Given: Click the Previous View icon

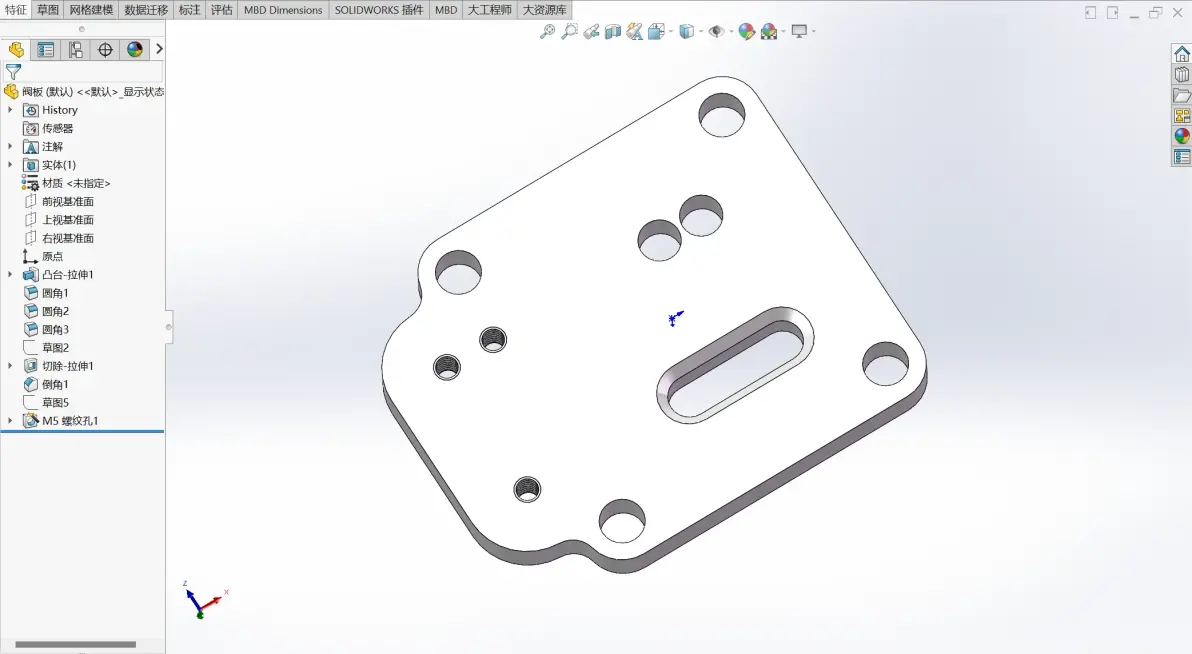Looking at the screenshot, I should pos(591,32).
